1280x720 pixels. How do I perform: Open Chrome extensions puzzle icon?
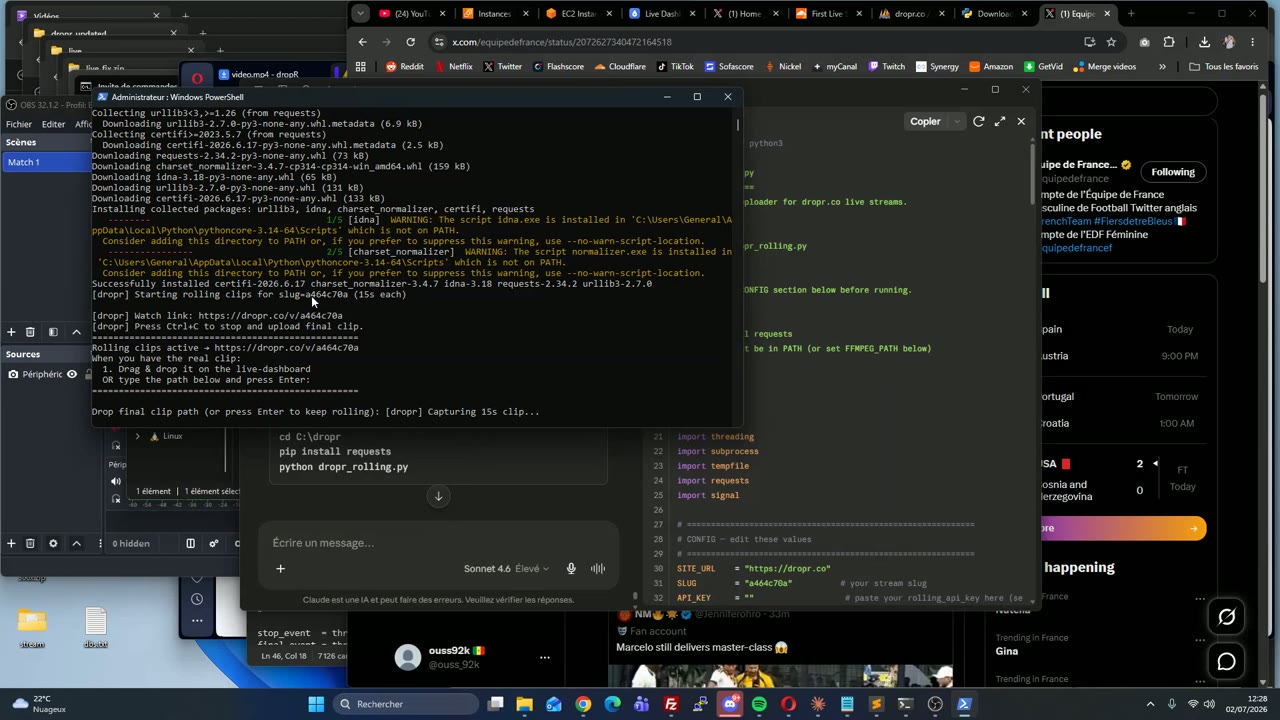coord(1169,42)
